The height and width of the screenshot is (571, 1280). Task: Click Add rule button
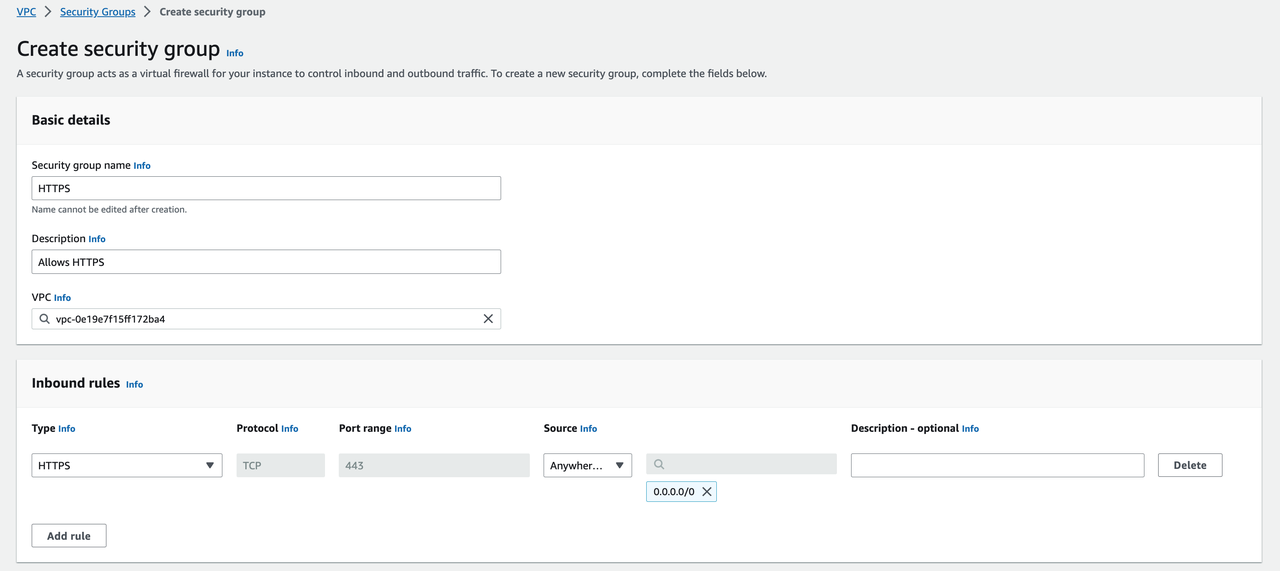coord(69,536)
